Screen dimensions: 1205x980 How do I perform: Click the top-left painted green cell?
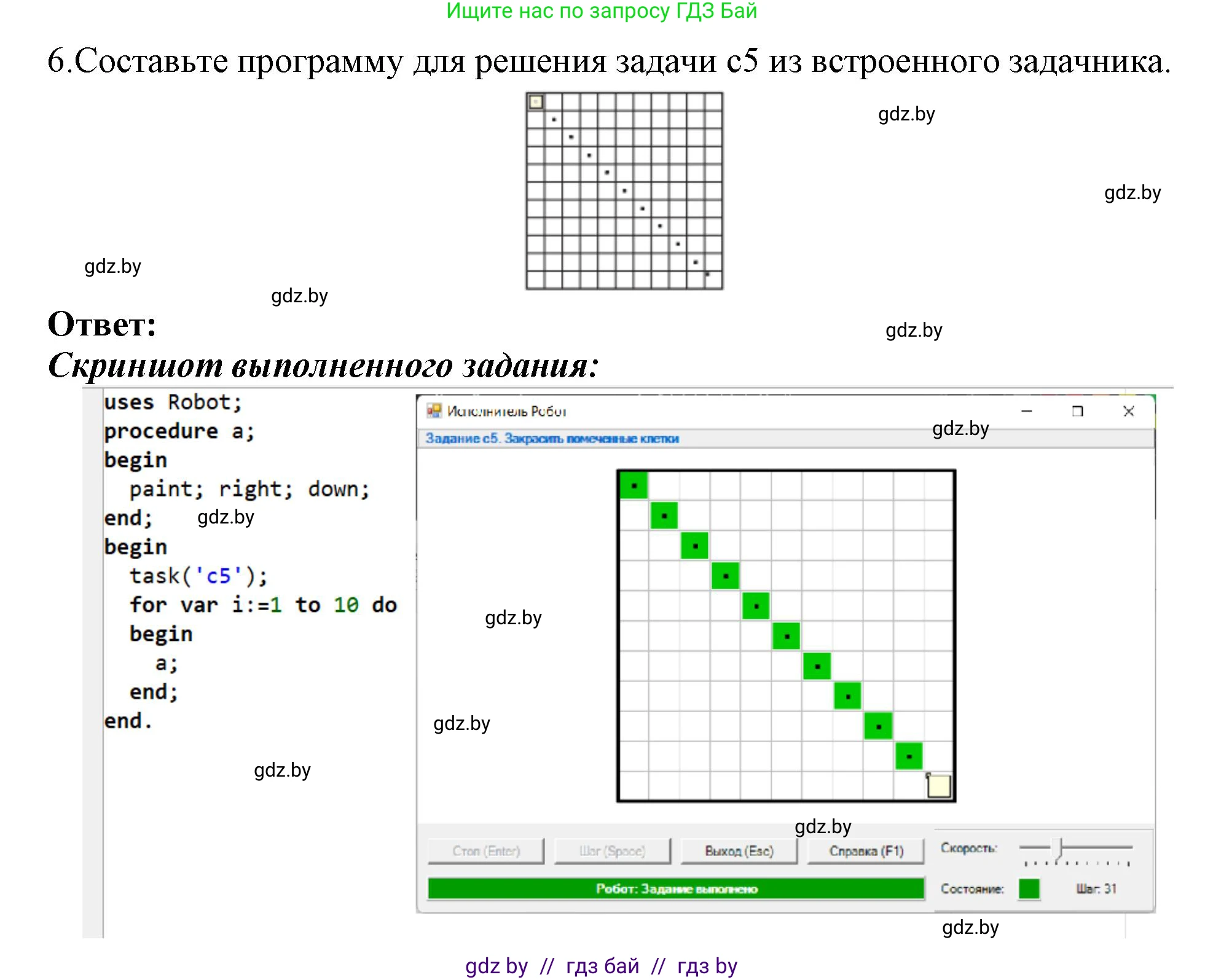634,485
